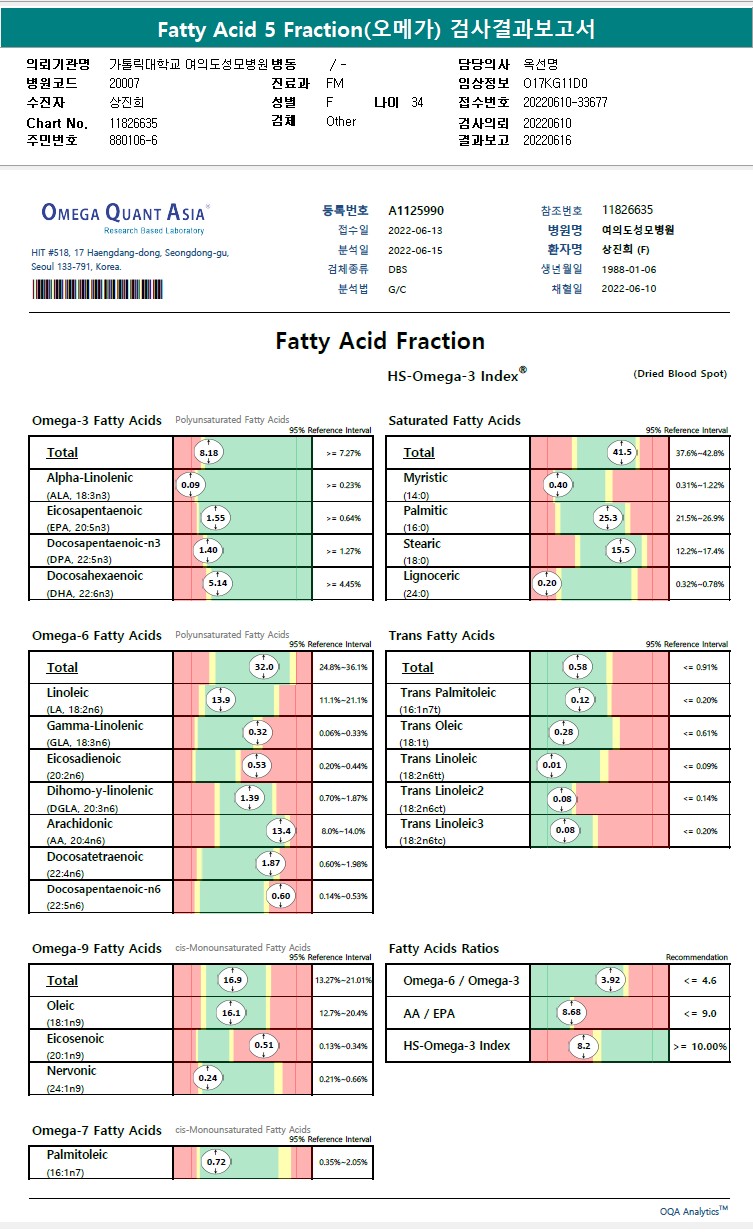Select the Eicosenoic 0.51 value bubble

click(264, 1045)
